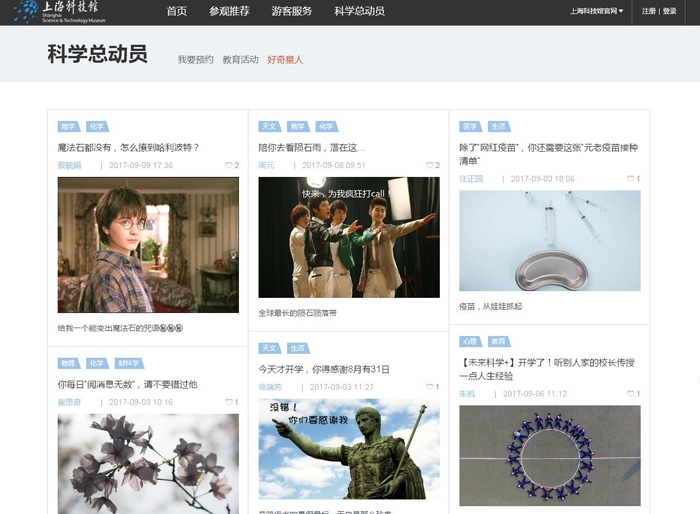Image resolution: width=700 pixels, height=514 pixels.
Task: Click the 生活 tag on the vaccine article
Action: point(499,126)
